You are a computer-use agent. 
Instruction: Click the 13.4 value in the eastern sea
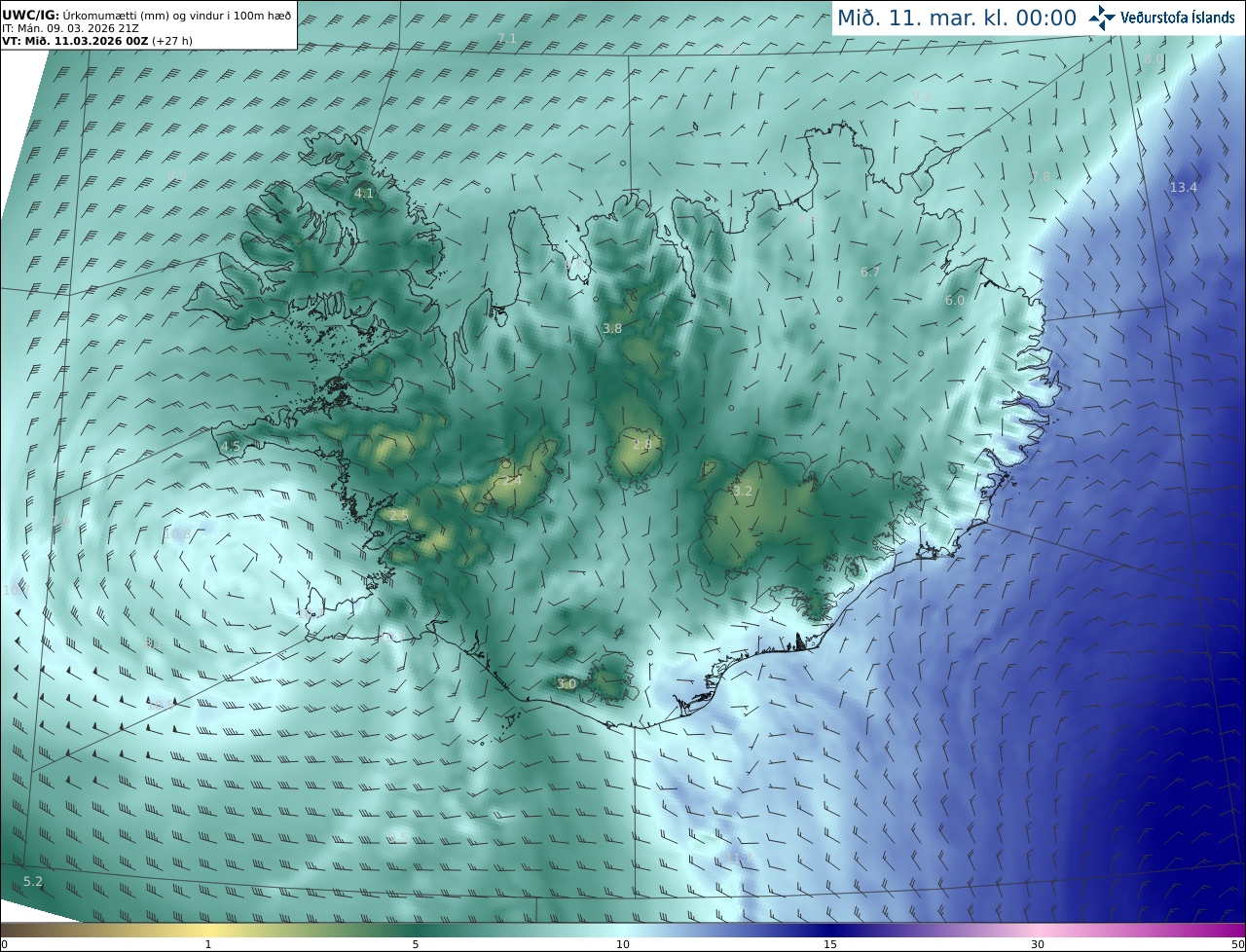(1184, 188)
